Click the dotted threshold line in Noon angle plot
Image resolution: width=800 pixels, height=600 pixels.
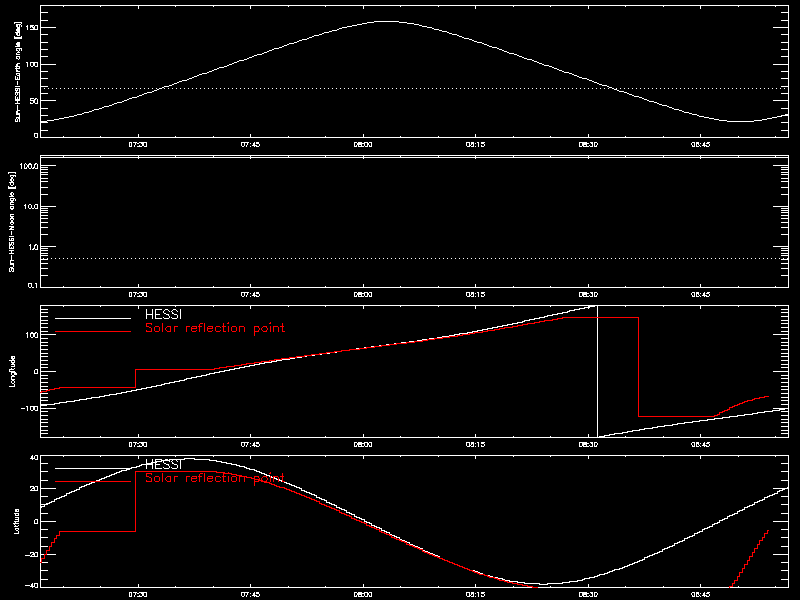[414, 259]
